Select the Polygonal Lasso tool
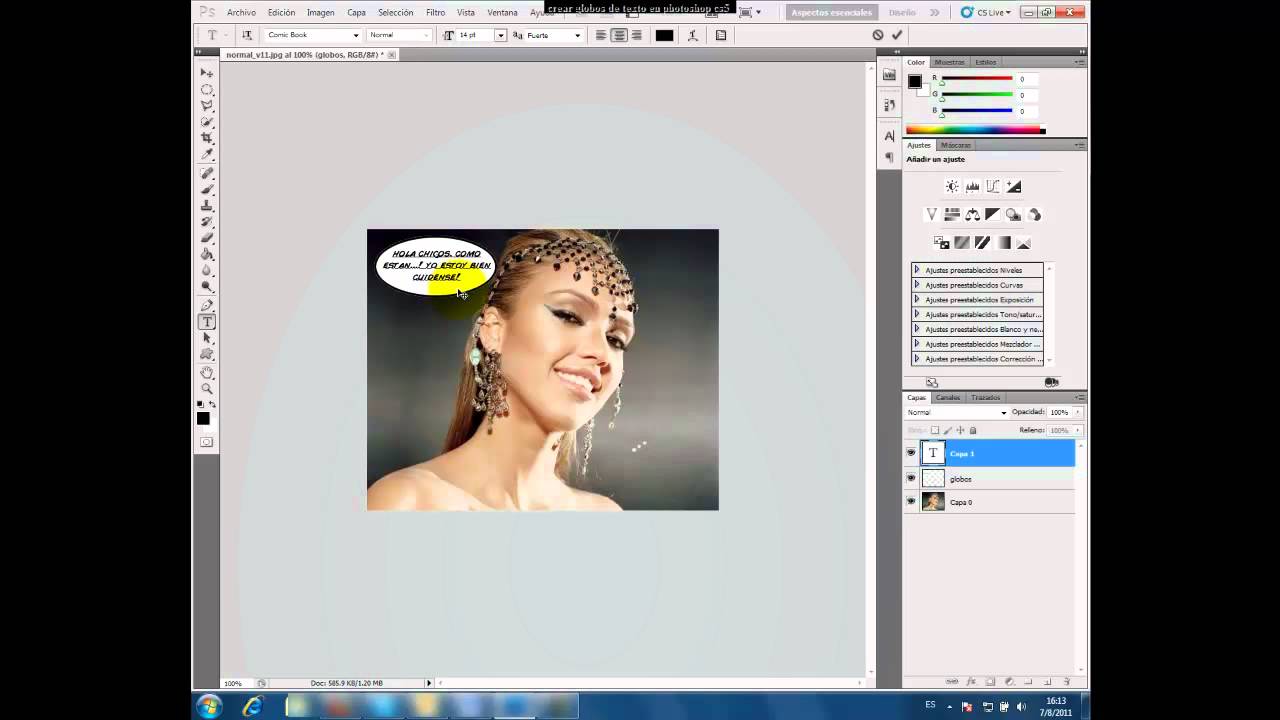Image resolution: width=1280 pixels, height=720 pixels. 207,106
